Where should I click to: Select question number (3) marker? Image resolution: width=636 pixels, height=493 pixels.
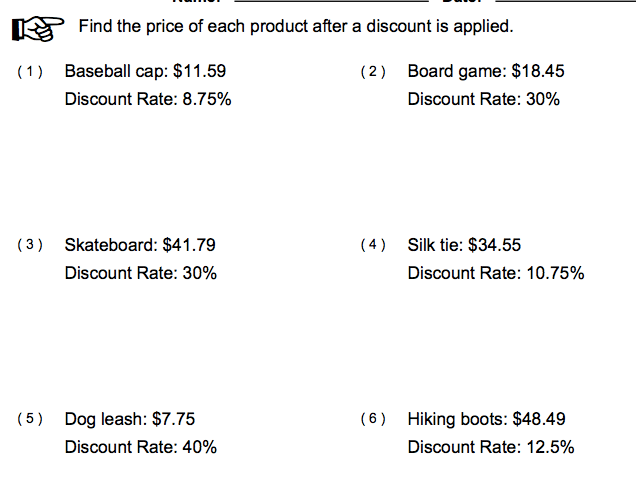click(32, 245)
